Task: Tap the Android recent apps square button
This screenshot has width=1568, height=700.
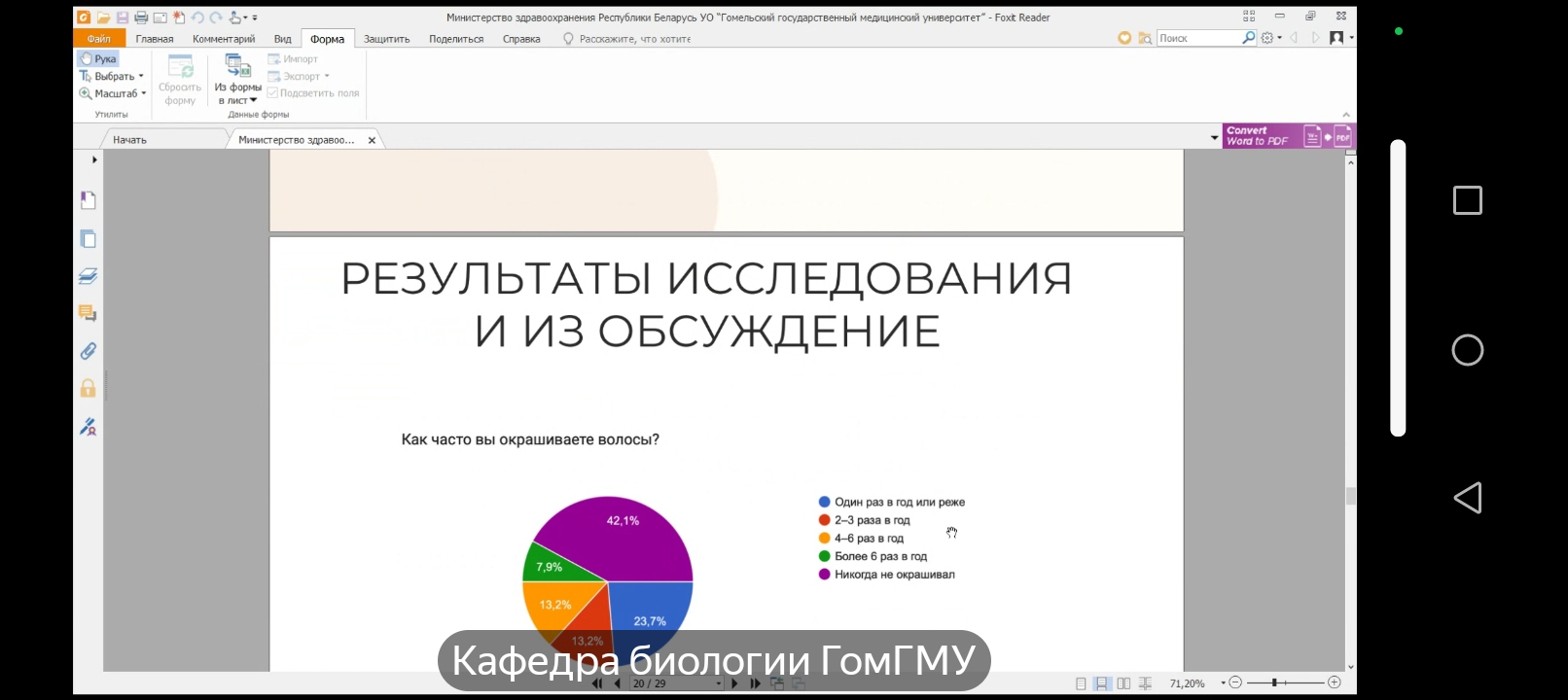Action: (x=1467, y=200)
